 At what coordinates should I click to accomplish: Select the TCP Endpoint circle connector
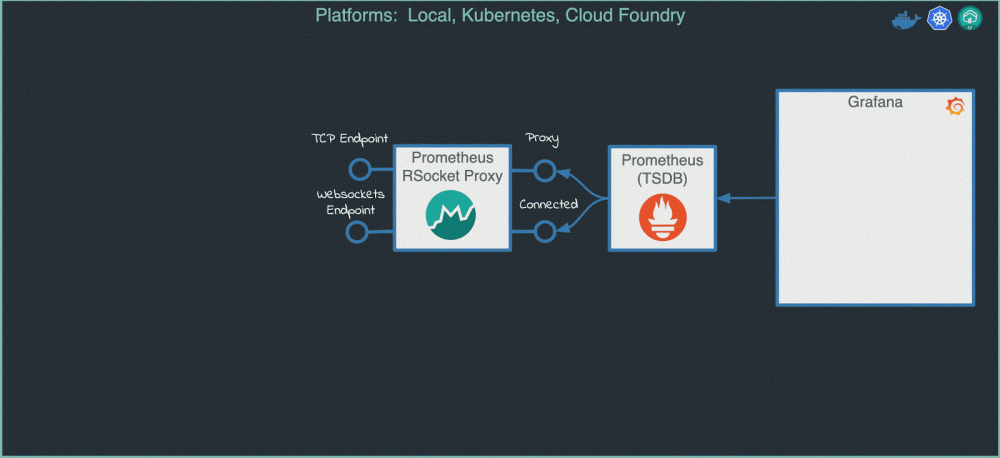(360, 169)
